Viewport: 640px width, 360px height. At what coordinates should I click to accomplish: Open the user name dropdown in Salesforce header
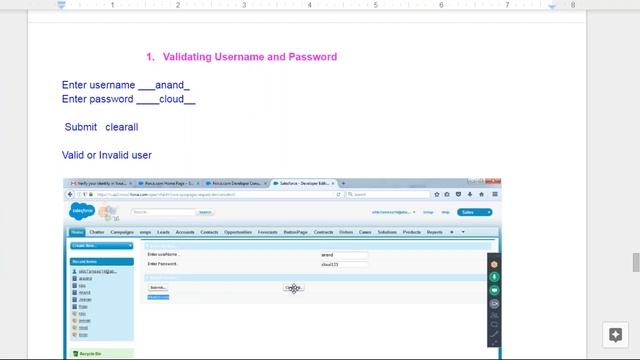pos(393,212)
